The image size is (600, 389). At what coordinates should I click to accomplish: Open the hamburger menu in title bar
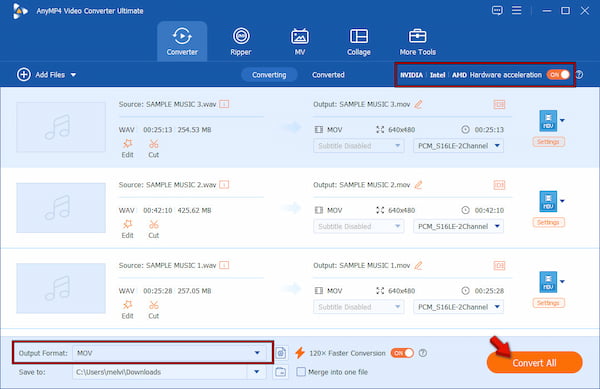[x=517, y=10]
